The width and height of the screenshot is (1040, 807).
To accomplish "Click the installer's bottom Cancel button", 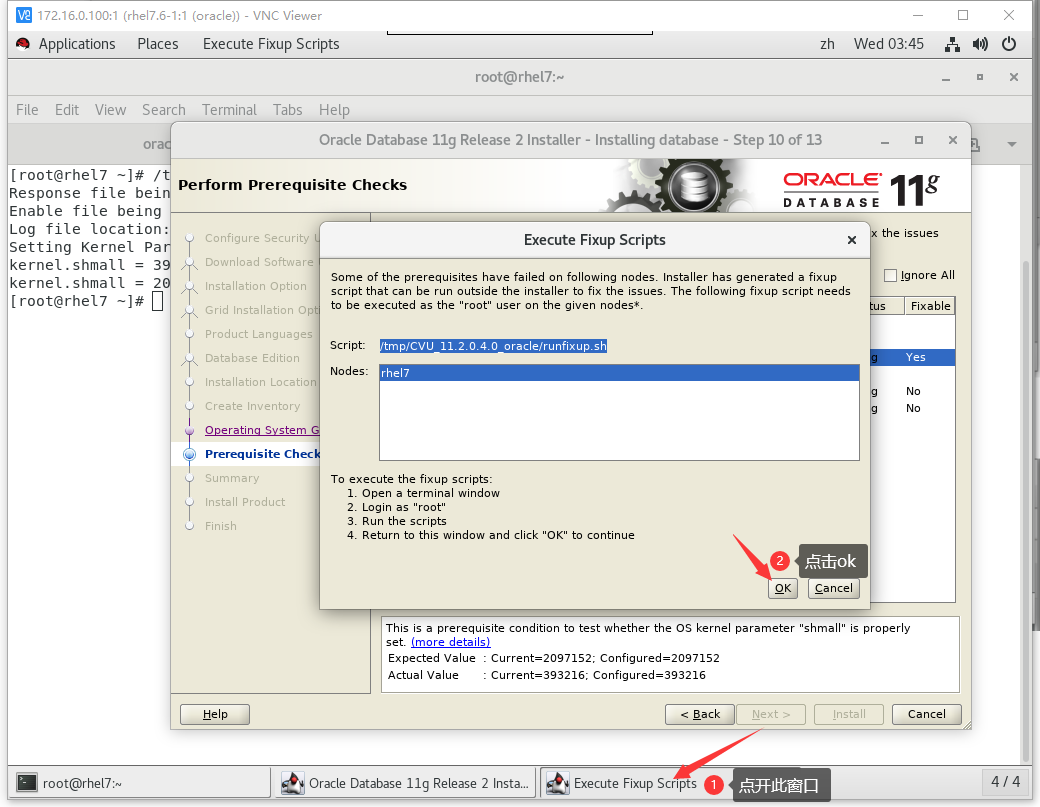I will [927, 714].
